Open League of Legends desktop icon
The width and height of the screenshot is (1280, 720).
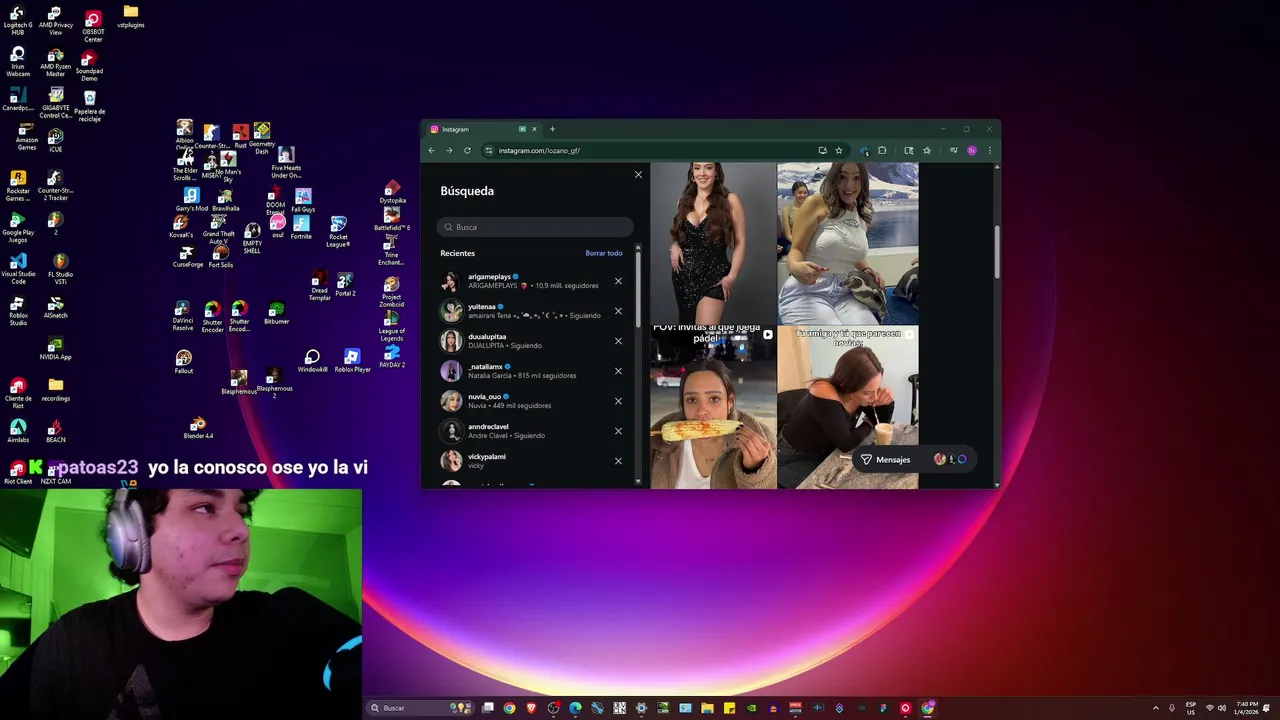[392, 326]
